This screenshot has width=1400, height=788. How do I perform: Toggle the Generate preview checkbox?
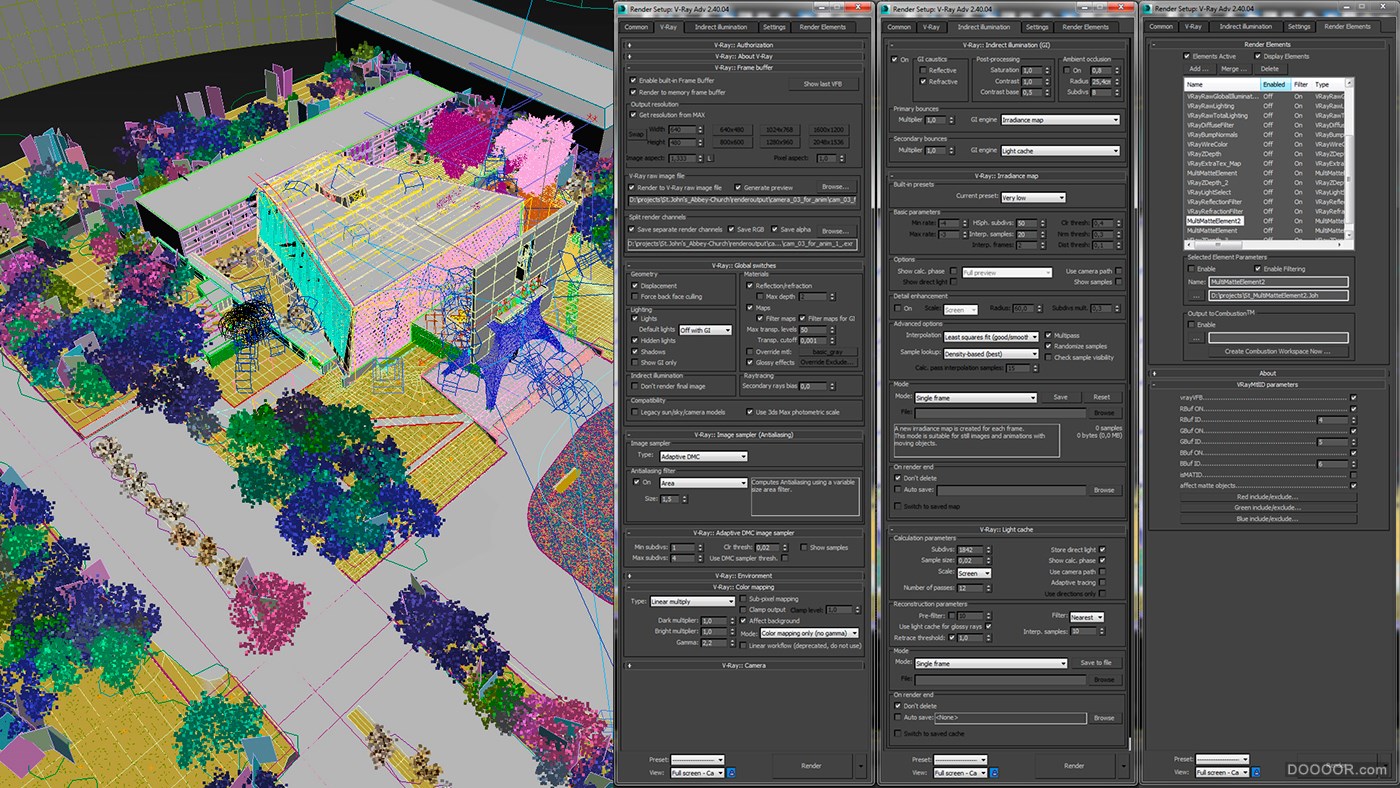click(x=739, y=187)
